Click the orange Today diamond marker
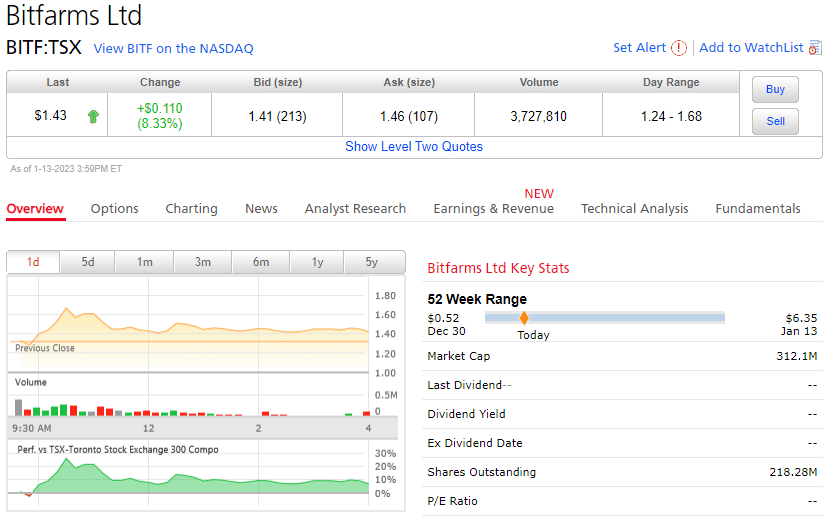This screenshot has height=522, width=832. (x=524, y=318)
